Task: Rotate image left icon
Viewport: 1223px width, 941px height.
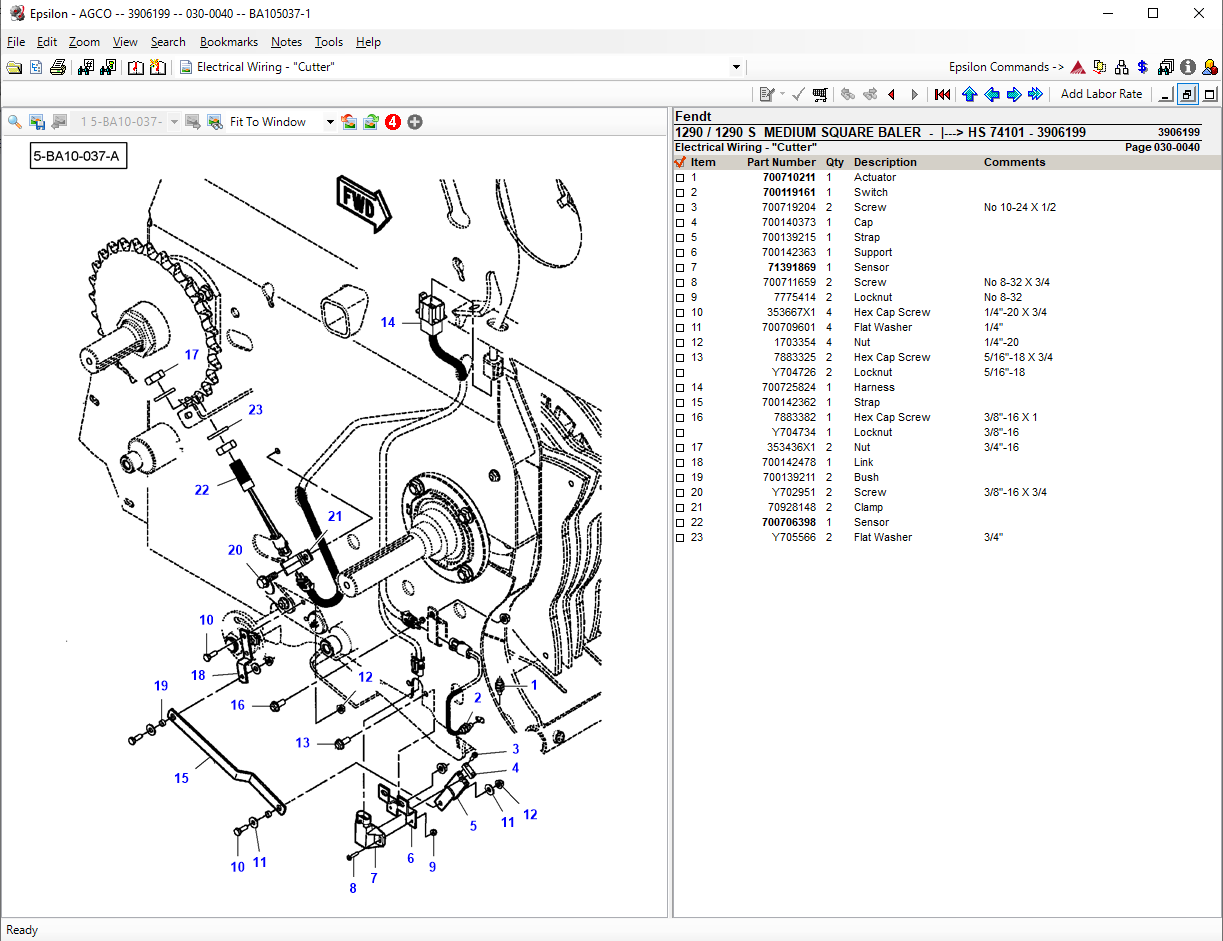Action: (349, 122)
